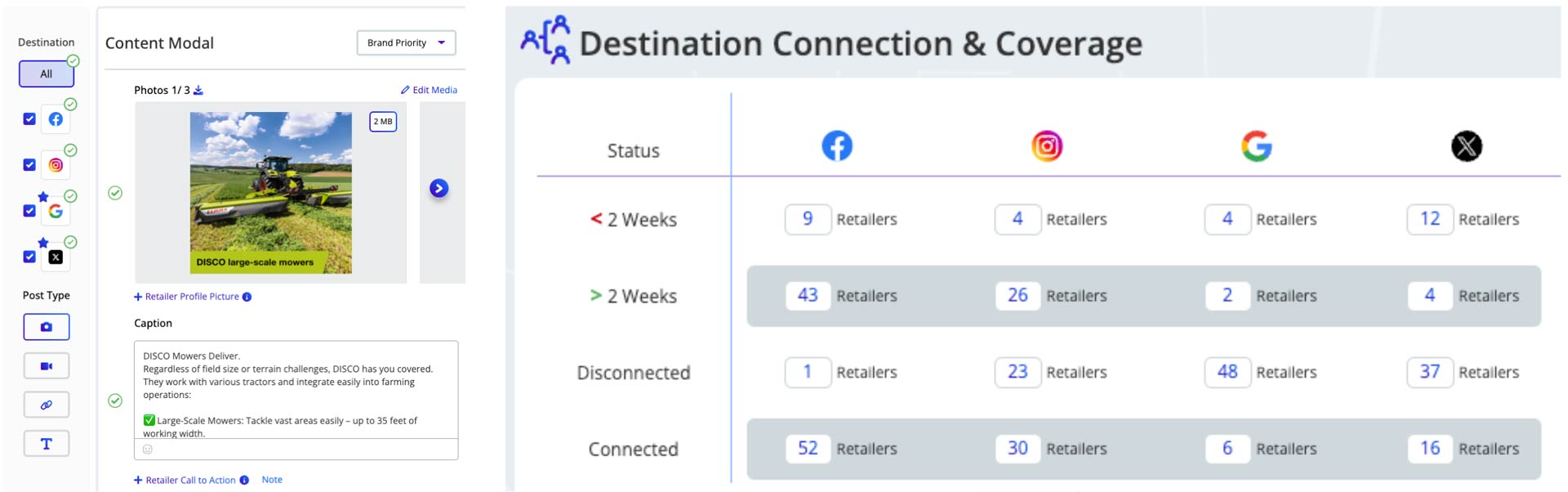Select the photo post type camera icon
This screenshot has width=1568, height=492.
coord(47,327)
